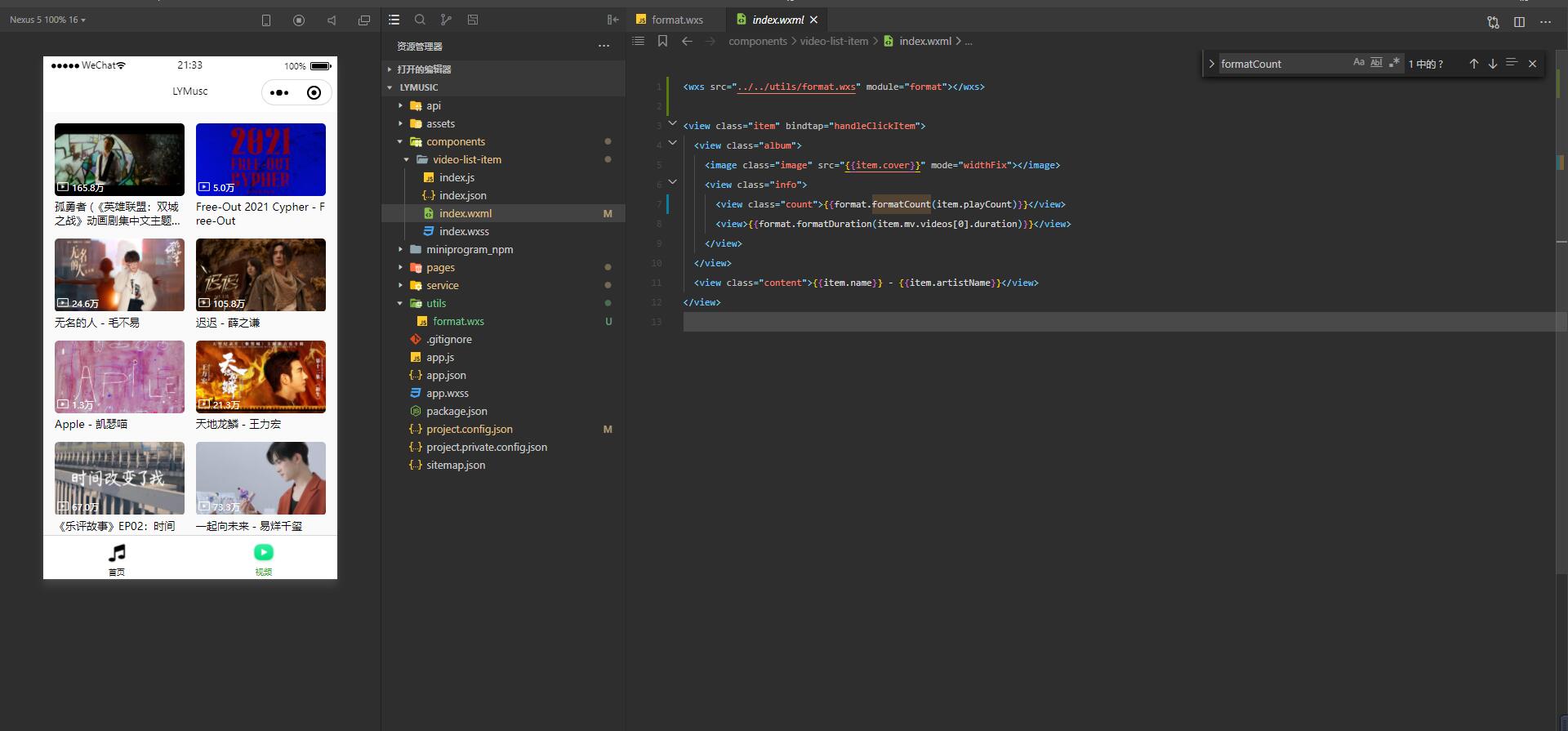This screenshot has width=1568, height=731.
Task: Click the record/stop circle icon in simulator toolbar
Action: [299, 20]
